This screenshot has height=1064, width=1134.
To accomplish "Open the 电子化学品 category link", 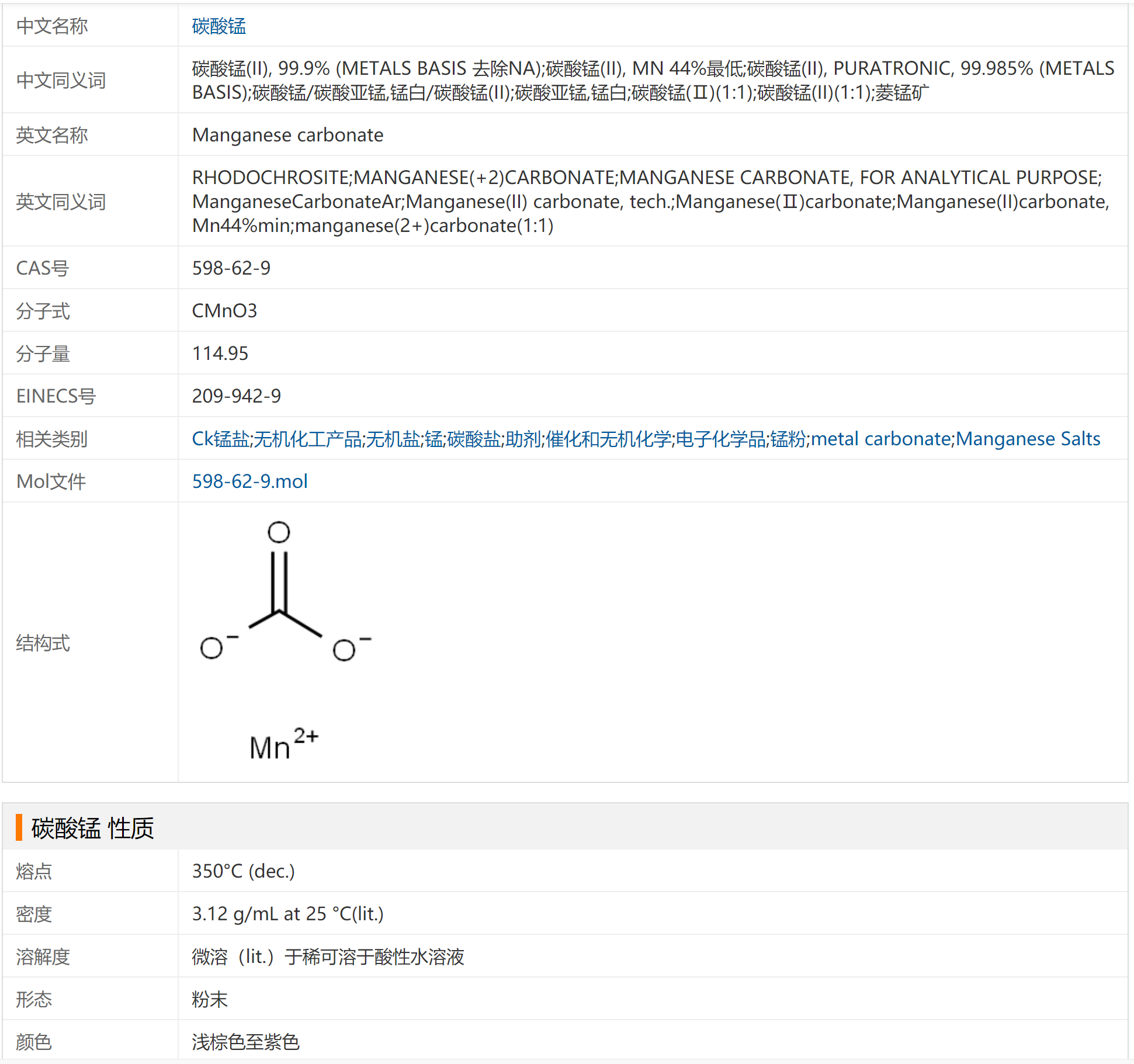I will (x=720, y=439).
